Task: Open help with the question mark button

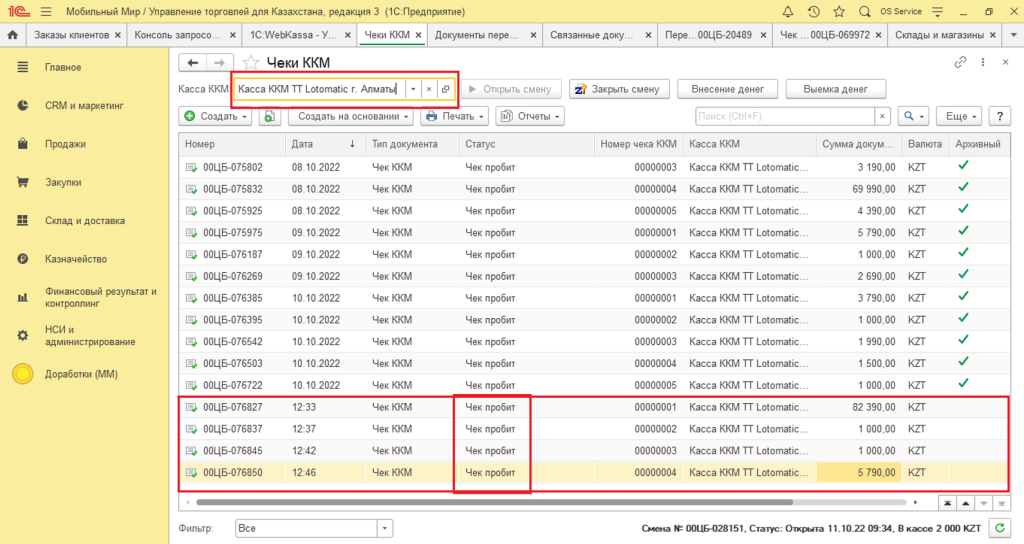Action: [999, 116]
